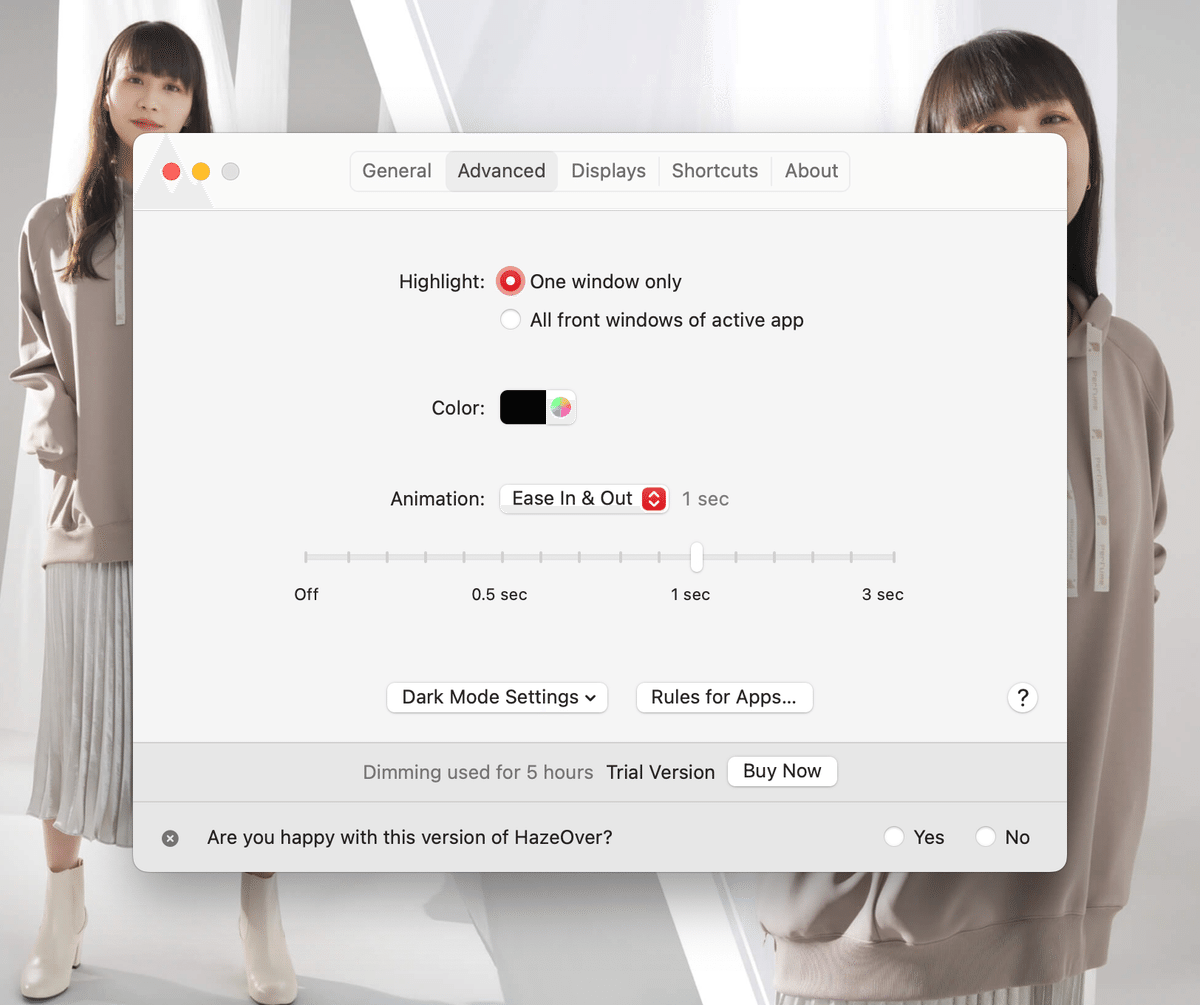Image resolution: width=1200 pixels, height=1005 pixels.
Task: Click the '1 sec' label under the slider
Action: pos(691,594)
